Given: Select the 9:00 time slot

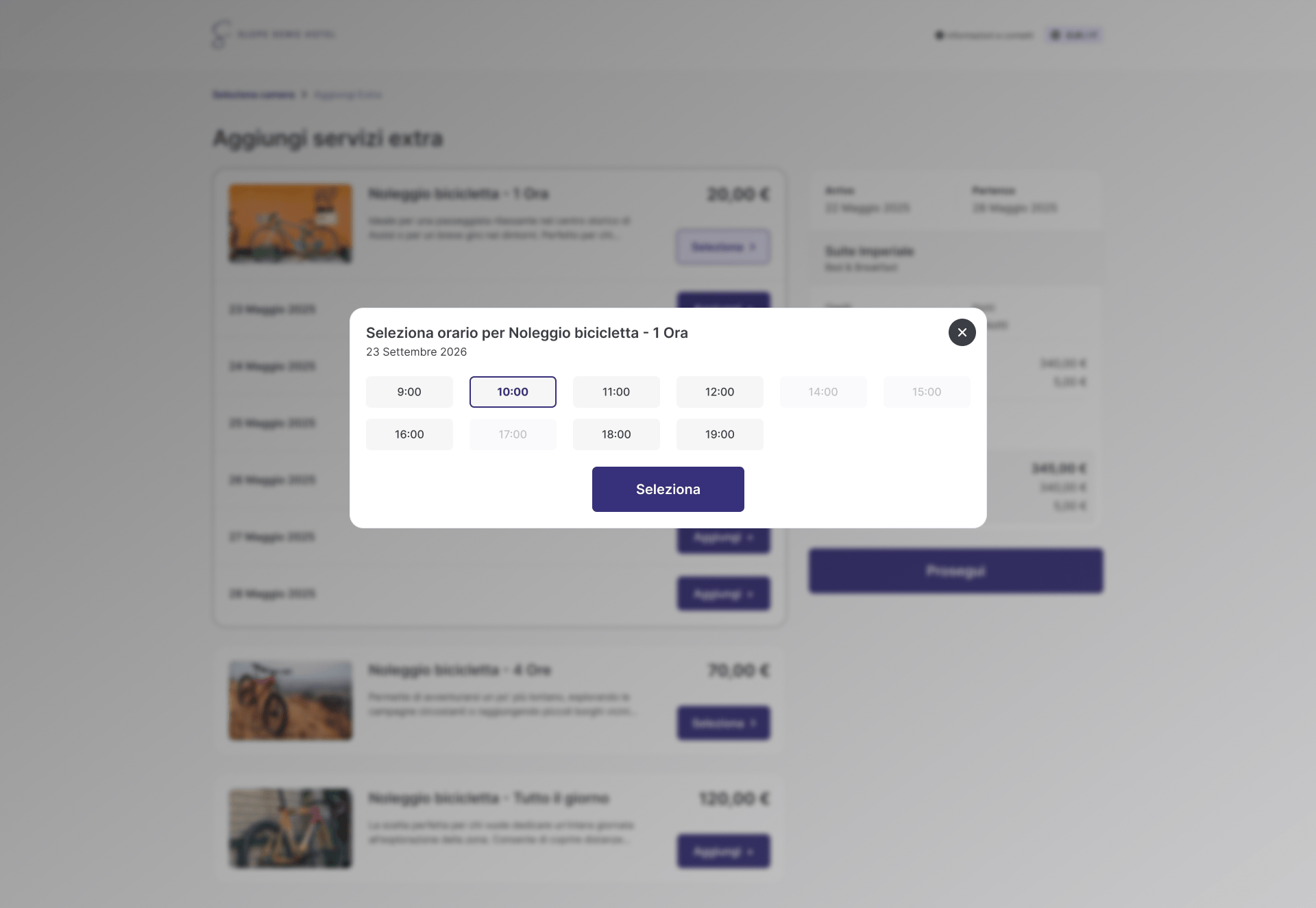Looking at the screenshot, I should 409,392.
